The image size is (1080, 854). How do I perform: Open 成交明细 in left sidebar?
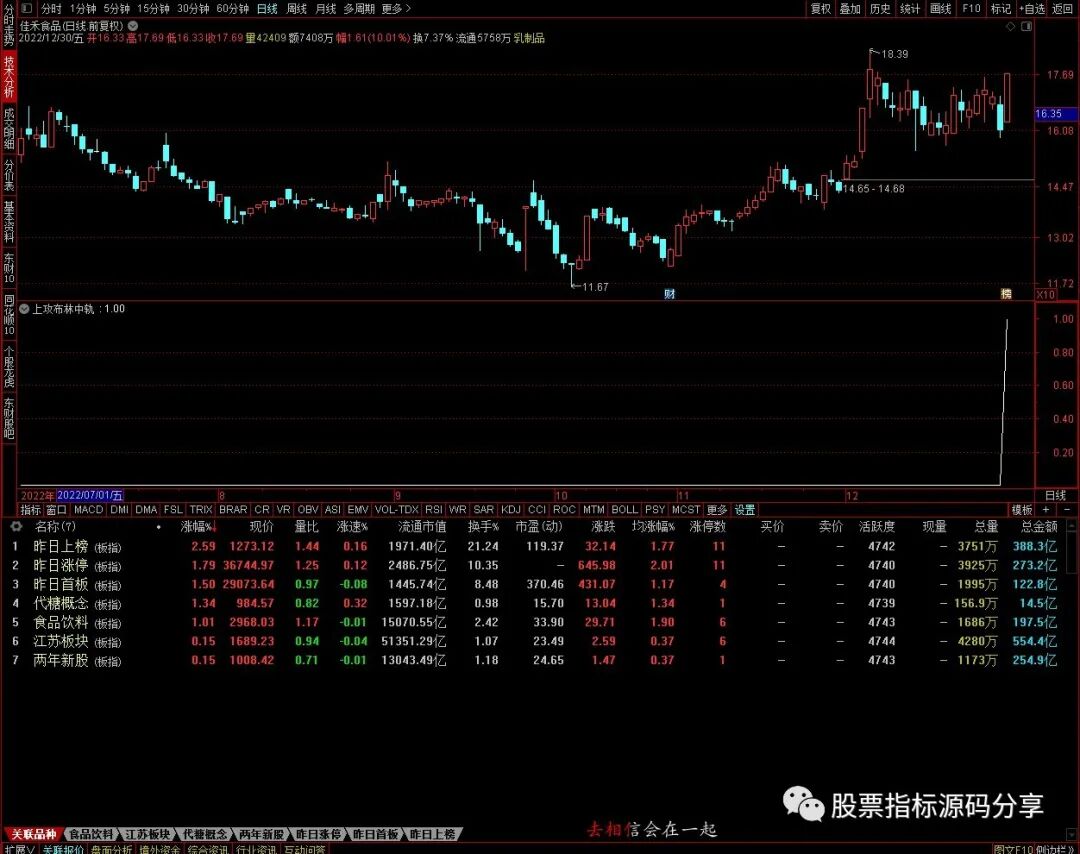pyautogui.click(x=9, y=128)
